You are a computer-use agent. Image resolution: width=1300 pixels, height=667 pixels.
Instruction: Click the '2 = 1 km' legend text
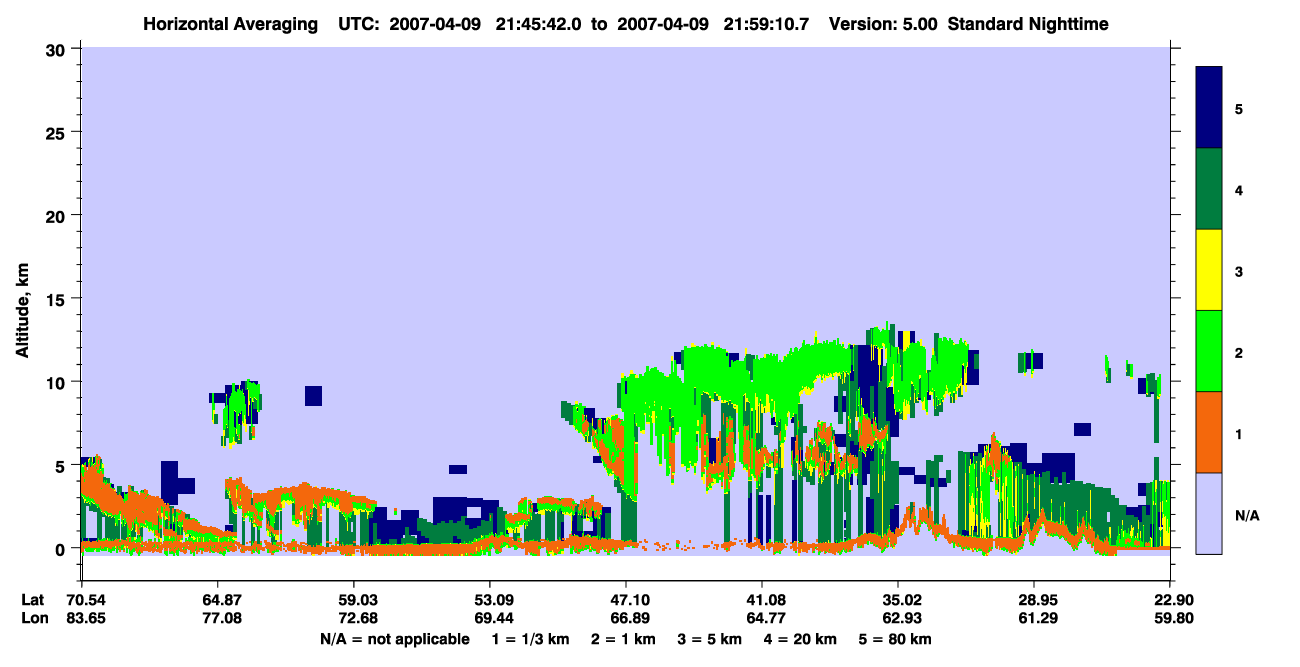[x=622, y=639]
